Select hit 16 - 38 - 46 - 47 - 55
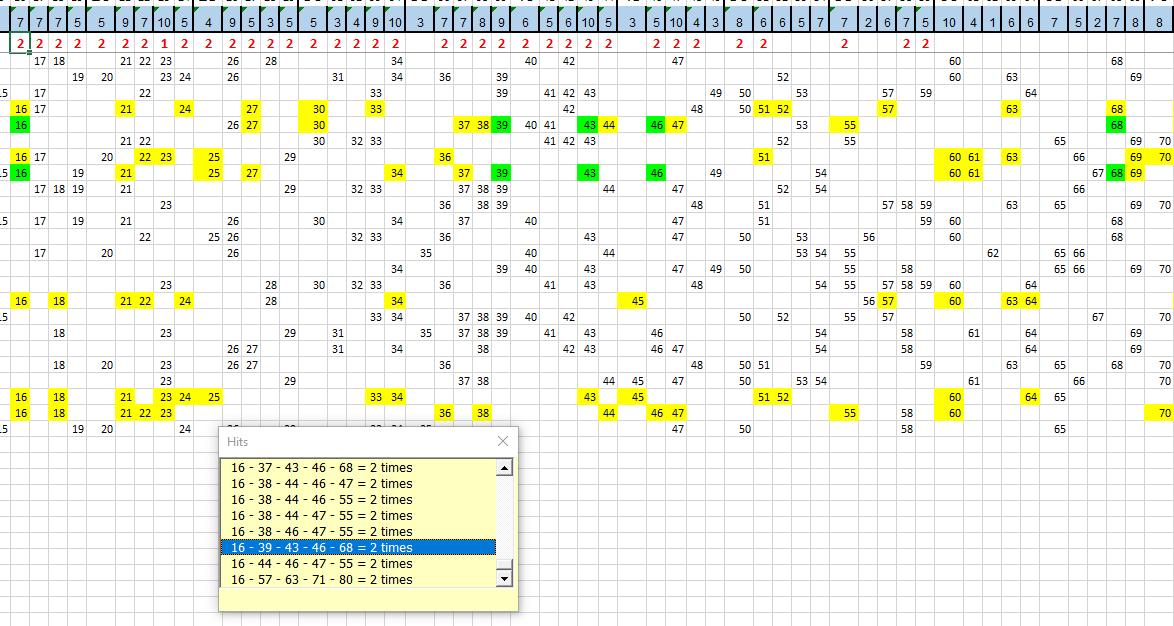The height and width of the screenshot is (626, 1174). click(321, 531)
